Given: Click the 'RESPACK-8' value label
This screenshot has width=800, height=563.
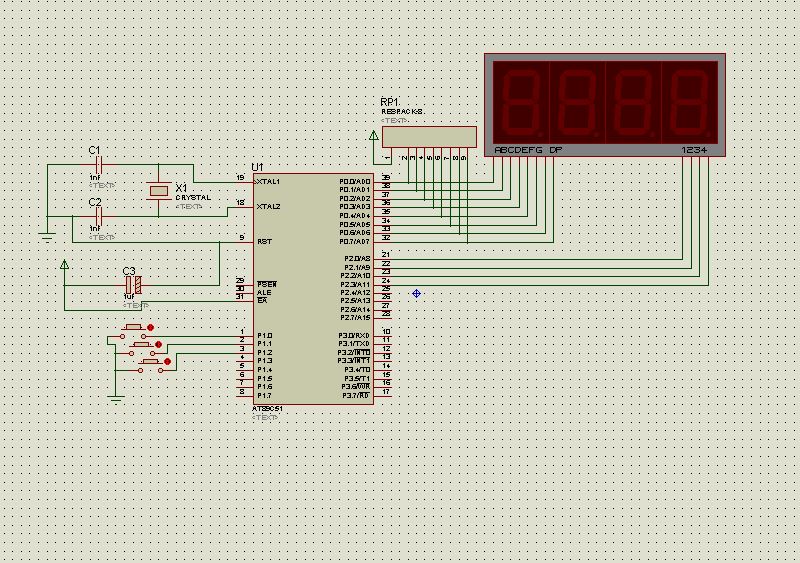Looking at the screenshot, I should [x=402, y=112].
